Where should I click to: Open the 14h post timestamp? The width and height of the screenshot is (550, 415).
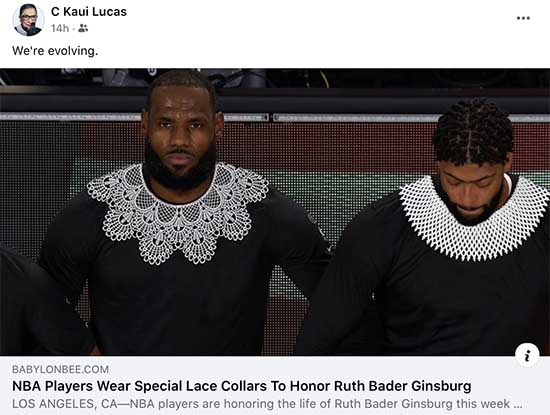60,28
